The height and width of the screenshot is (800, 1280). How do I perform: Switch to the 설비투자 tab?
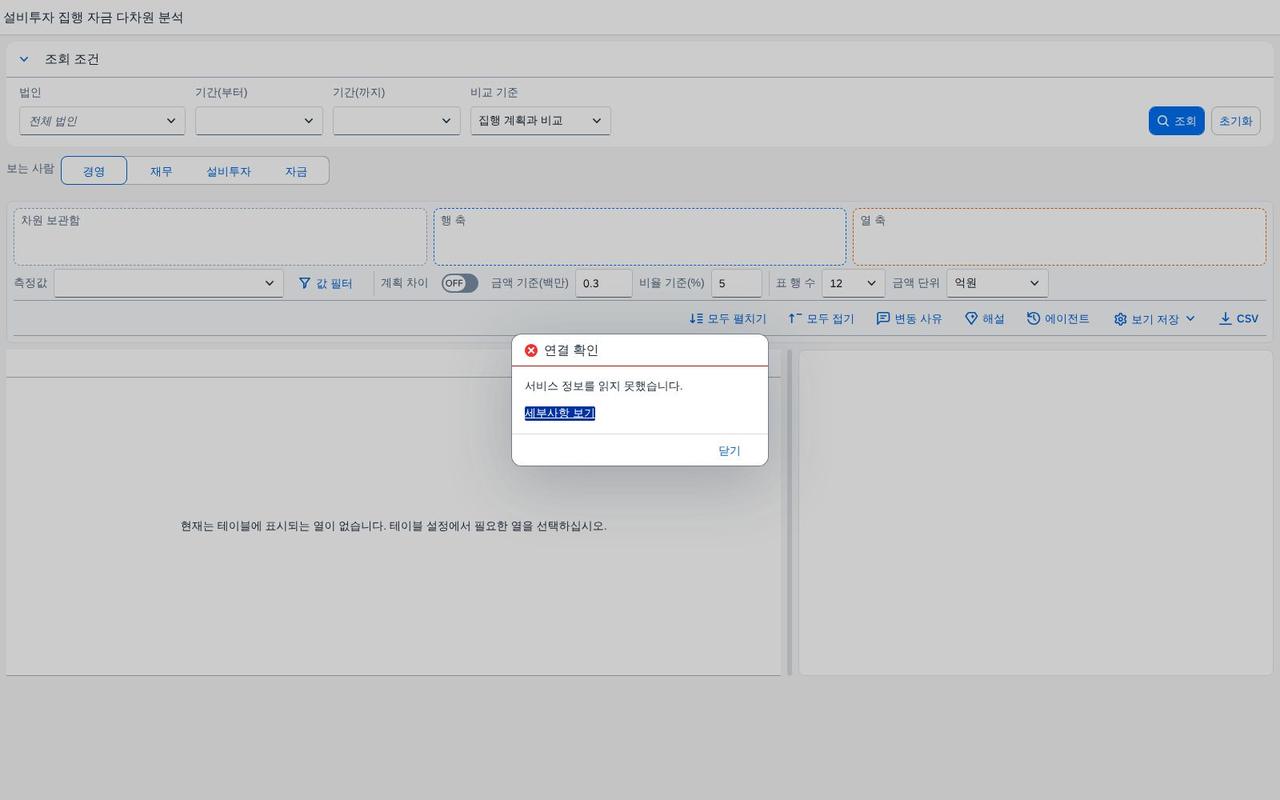[229, 171]
